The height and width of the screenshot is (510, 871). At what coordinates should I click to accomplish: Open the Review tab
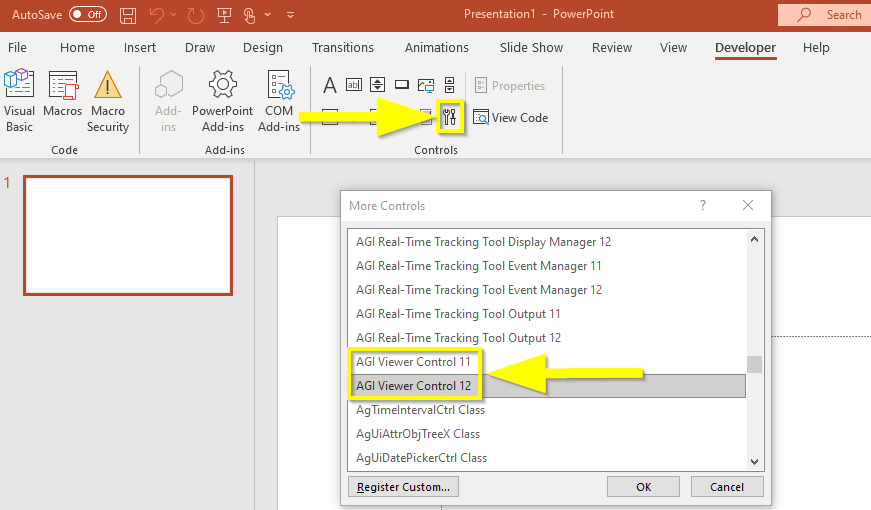coord(612,48)
